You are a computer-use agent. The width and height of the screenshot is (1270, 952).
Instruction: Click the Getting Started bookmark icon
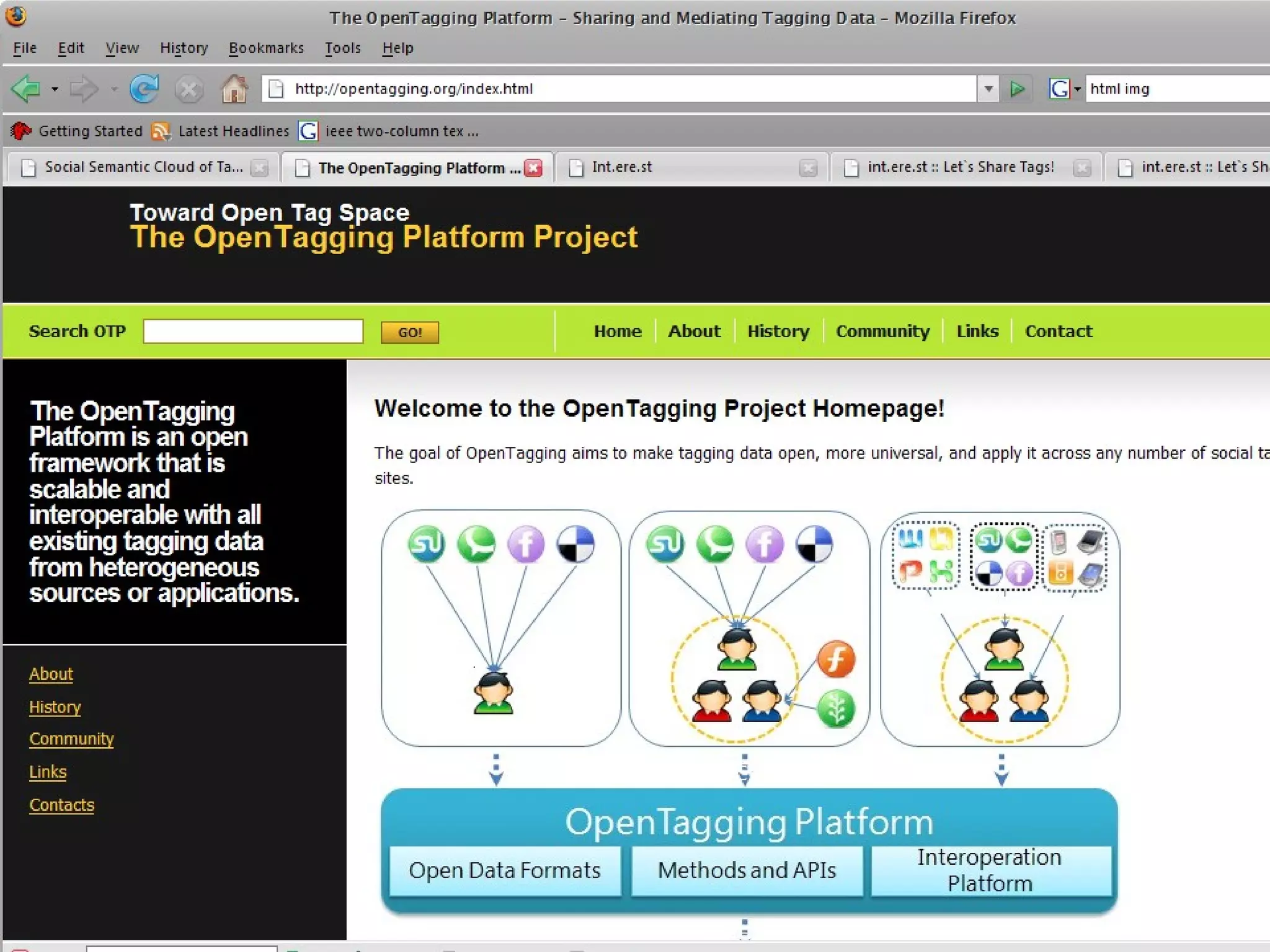point(21,131)
